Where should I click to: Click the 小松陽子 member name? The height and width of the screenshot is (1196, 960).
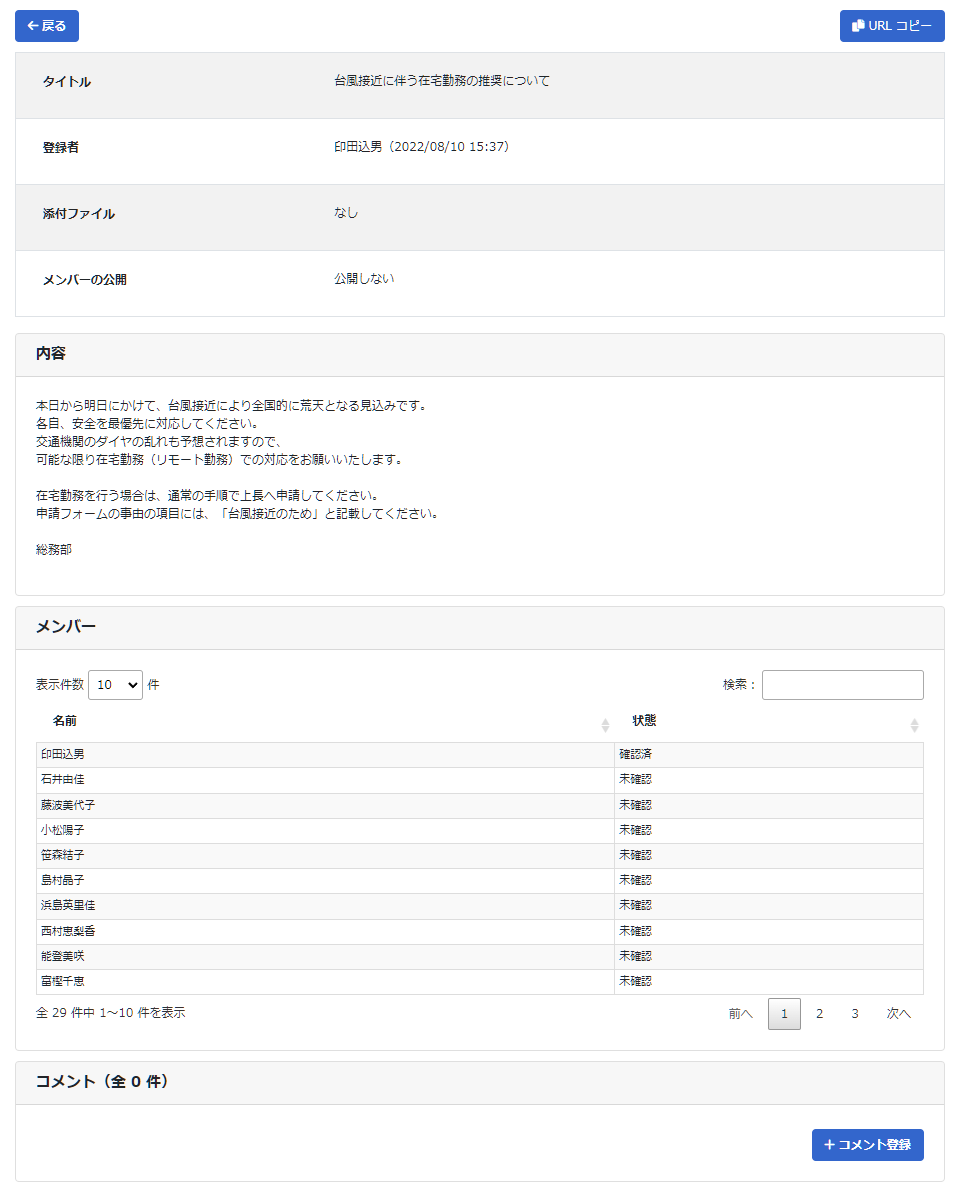[x=63, y=830]
